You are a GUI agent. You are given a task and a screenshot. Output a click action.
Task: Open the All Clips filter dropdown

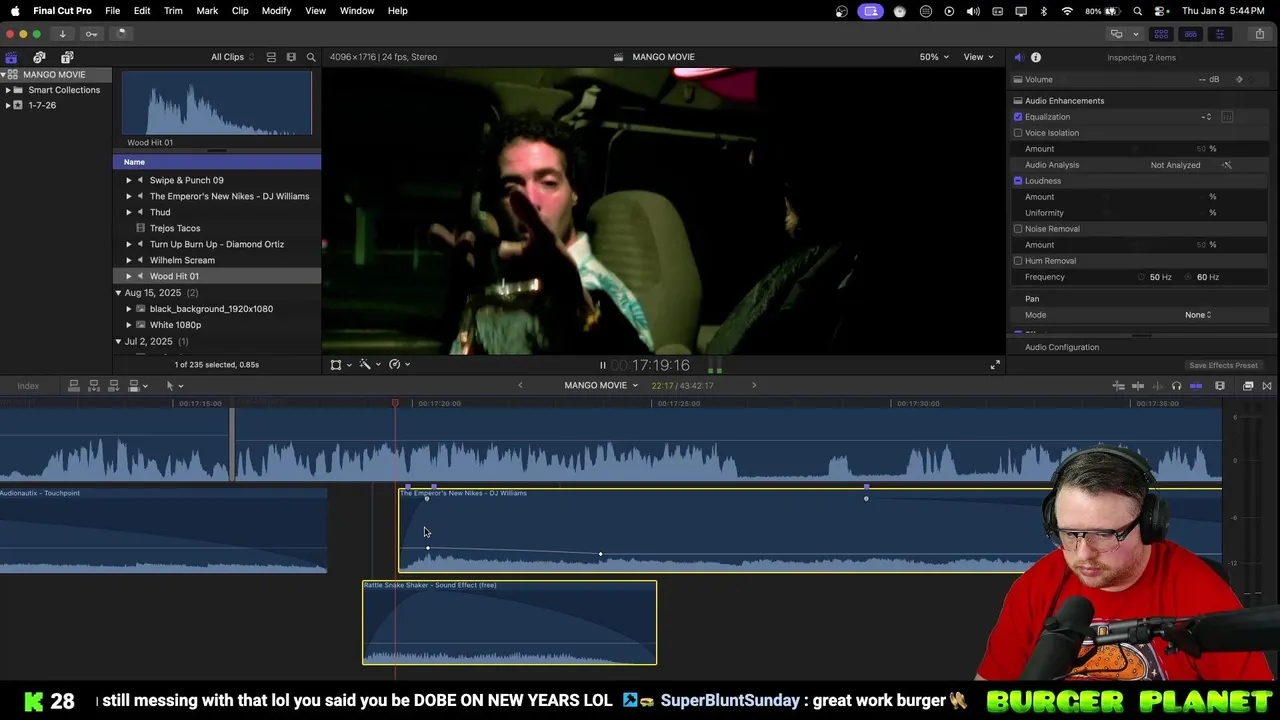pos(232,57)
